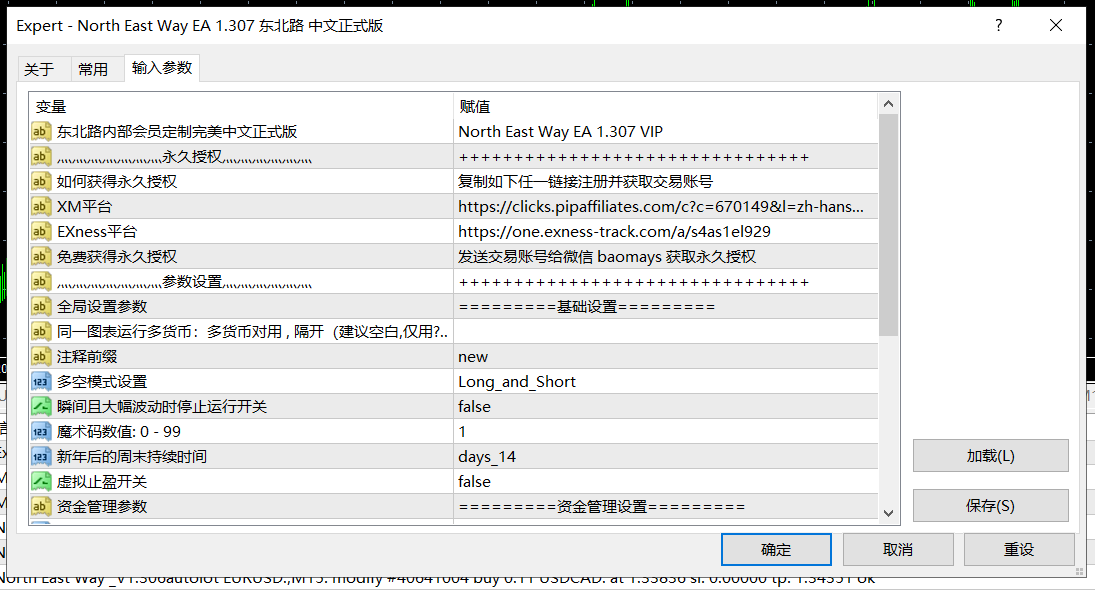Toggle the false value of 虚拟止盈开关
The image size is (1095, 590).
click(666, 482)
